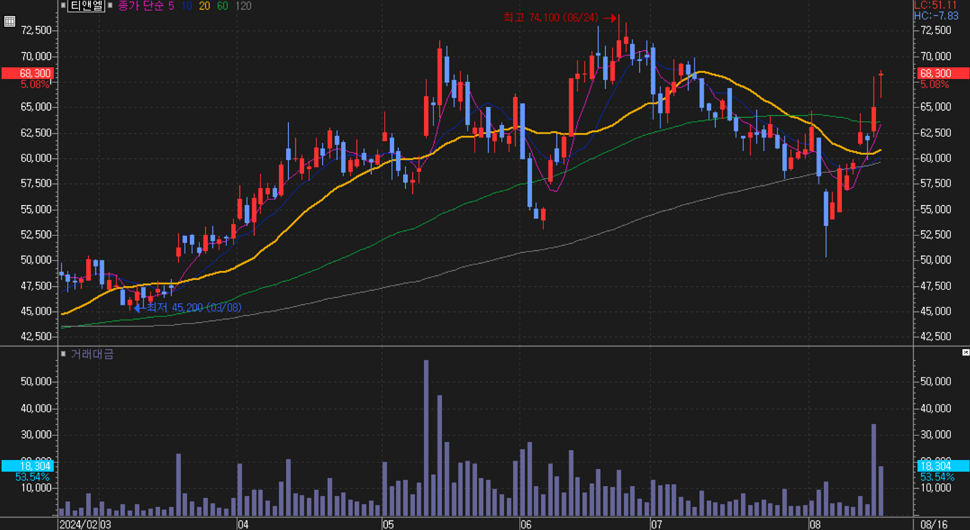970x530 pixels.
Task: Click the small square marker before 티앤엘
Action: tap(62, 6)
